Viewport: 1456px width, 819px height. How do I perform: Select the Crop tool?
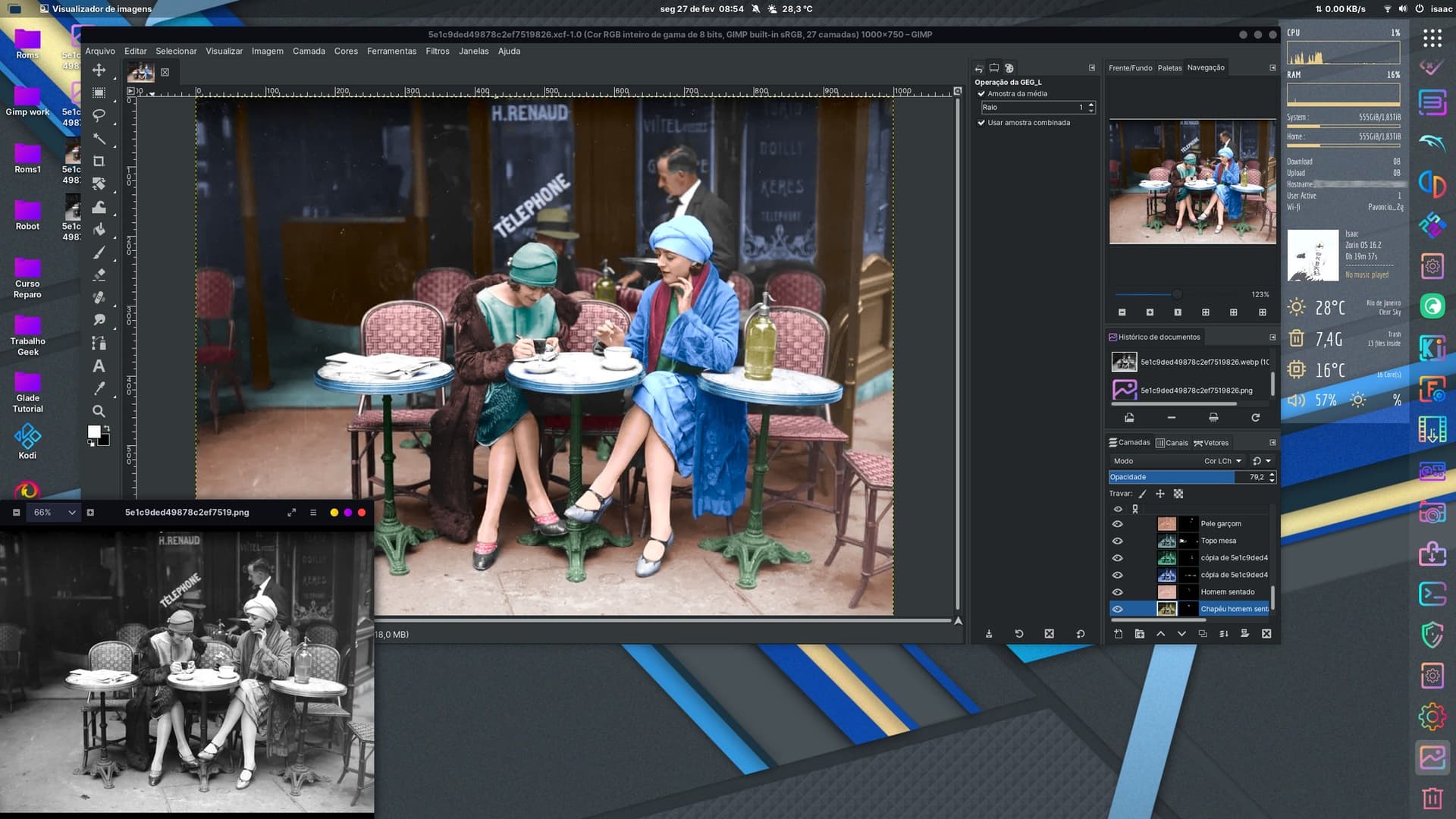[99, 161]
